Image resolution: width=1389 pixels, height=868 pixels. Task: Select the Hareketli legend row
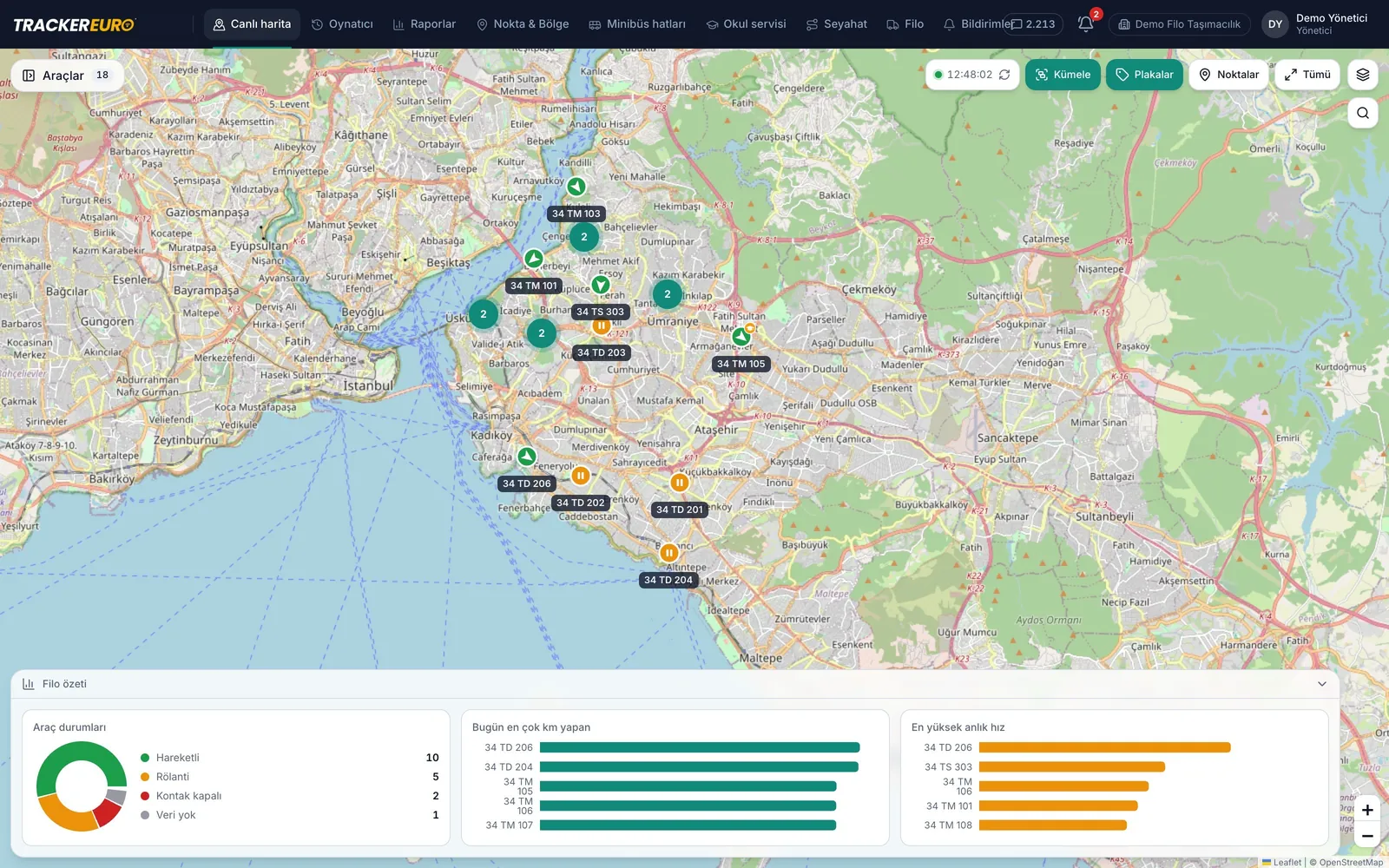[x=290, y=758]
